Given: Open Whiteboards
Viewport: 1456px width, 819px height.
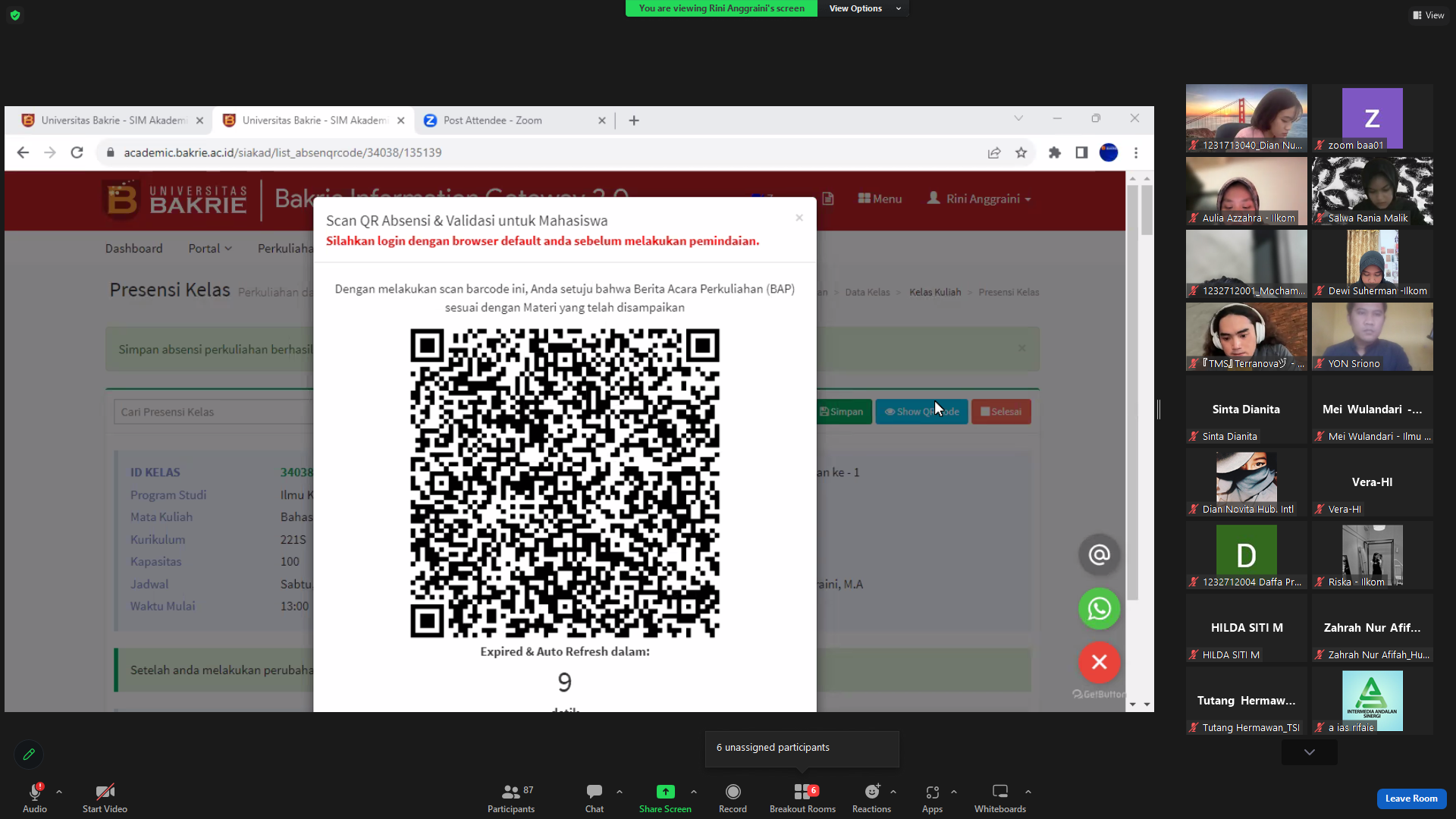Looking at the screenshot, I should [x=1000, y=798].
